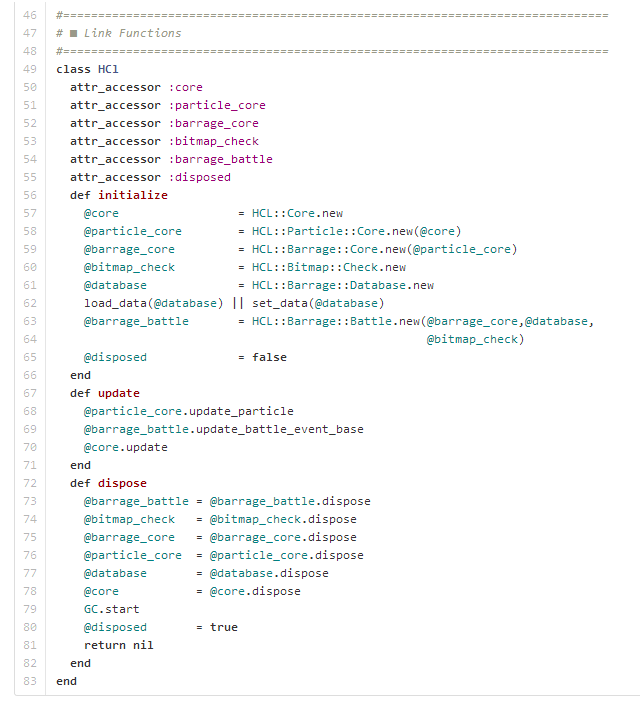Viewport: 640px width, 704px height.
Task: Click 'HCL::Barrage::Battle.new(' on line 63
Action: coord(339,321)
